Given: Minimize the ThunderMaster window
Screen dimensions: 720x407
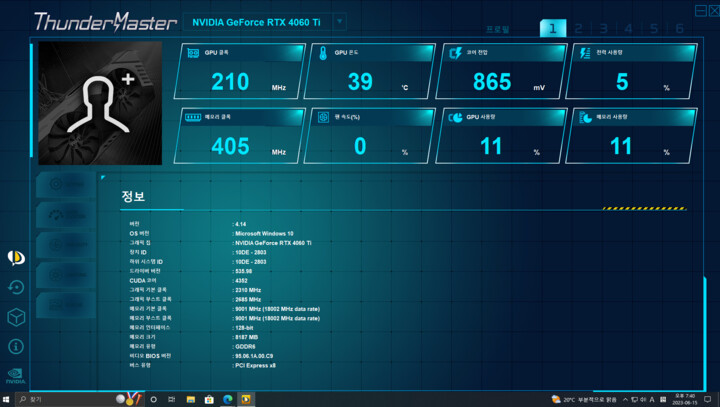Looking at the screenshot, I should click(699, 11).
